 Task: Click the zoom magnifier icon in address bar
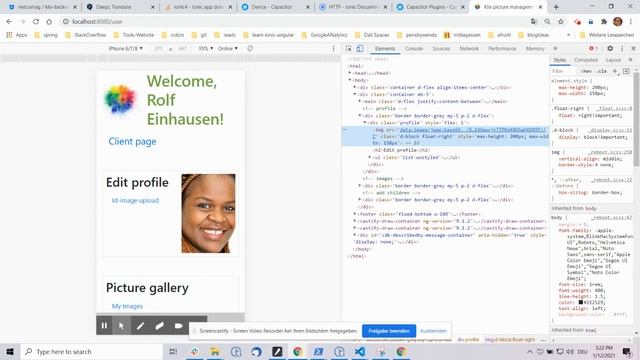pyautogui.click(x=547, y=22)
